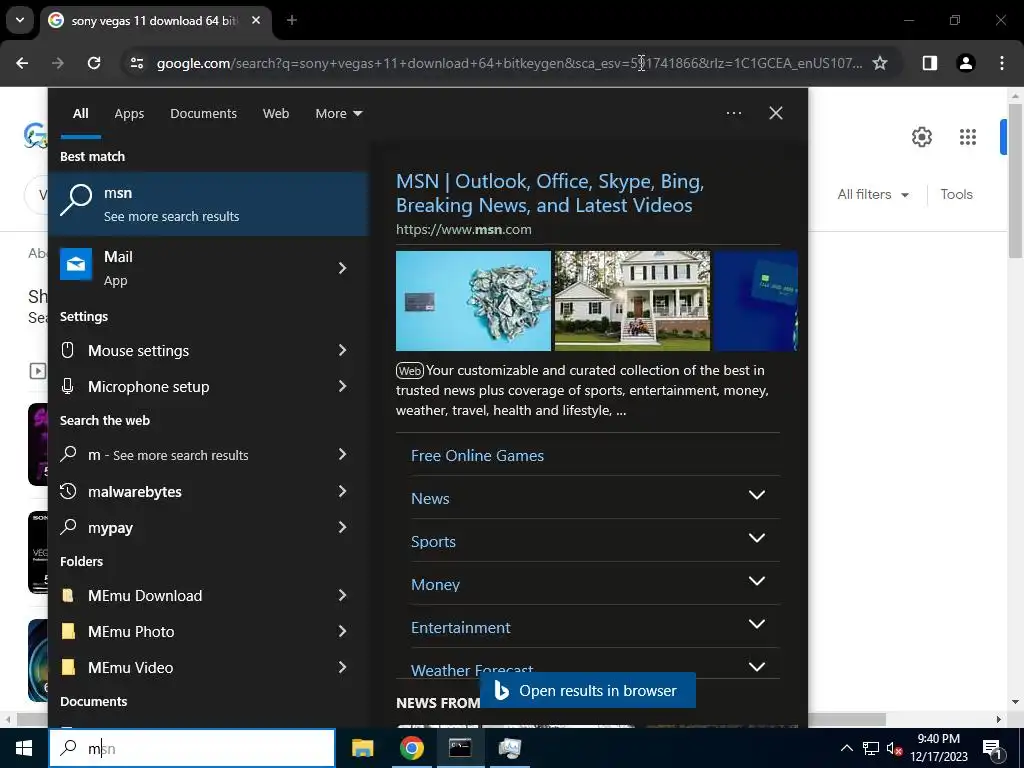Open the Free Online Games link
The height and width of the screenshot is (768, 1024).
[477, 455]
